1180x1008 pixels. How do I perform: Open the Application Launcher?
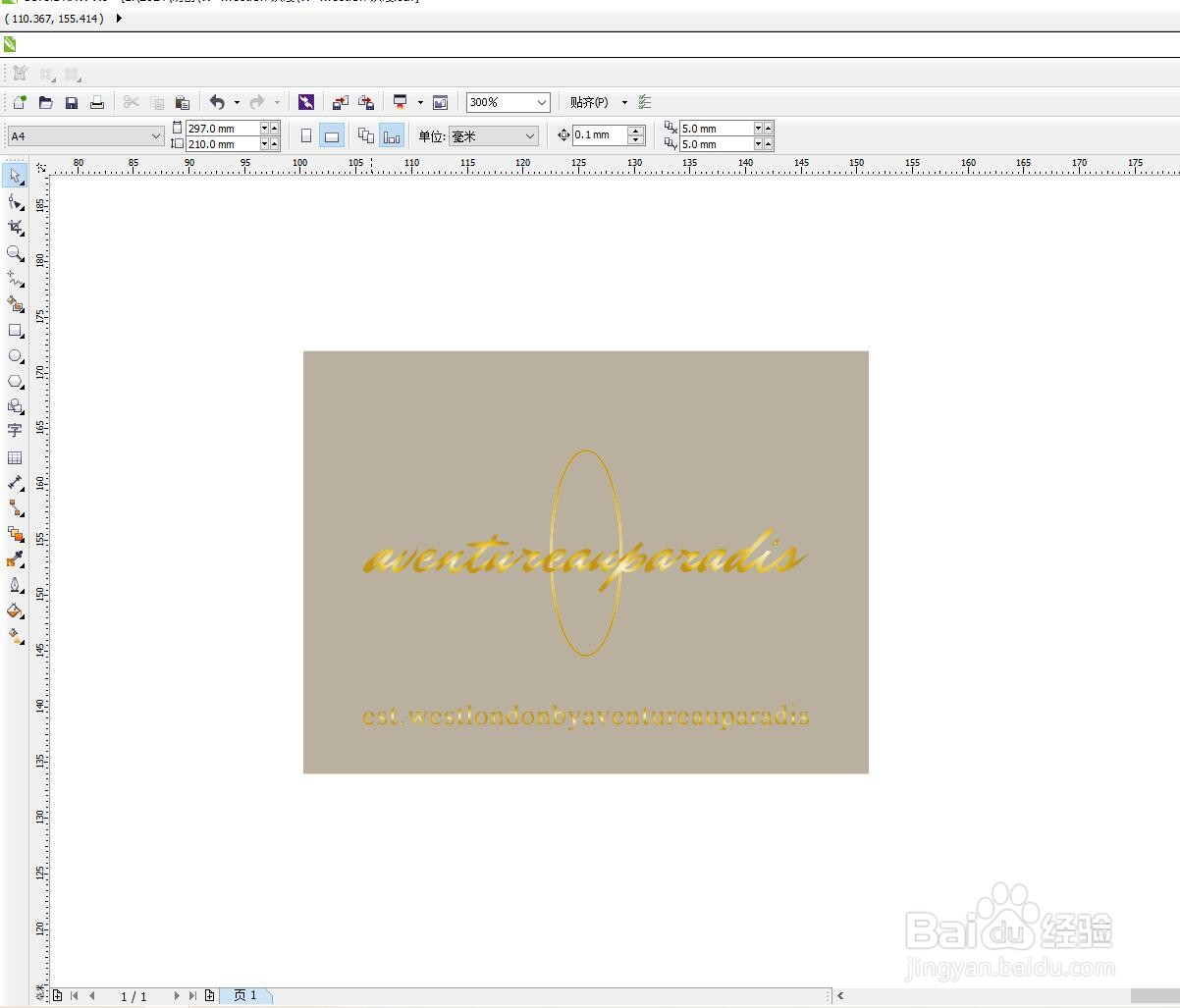pyautogui.click(x=401, y=102)
